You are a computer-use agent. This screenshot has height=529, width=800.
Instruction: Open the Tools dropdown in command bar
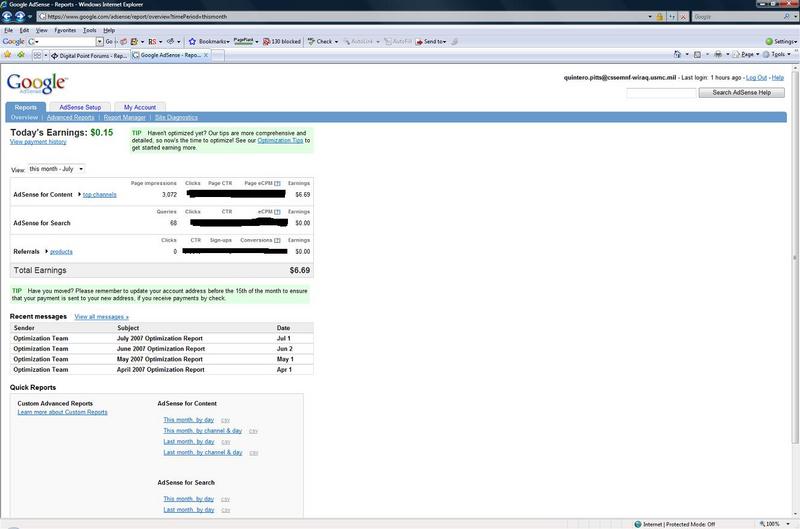778,54
